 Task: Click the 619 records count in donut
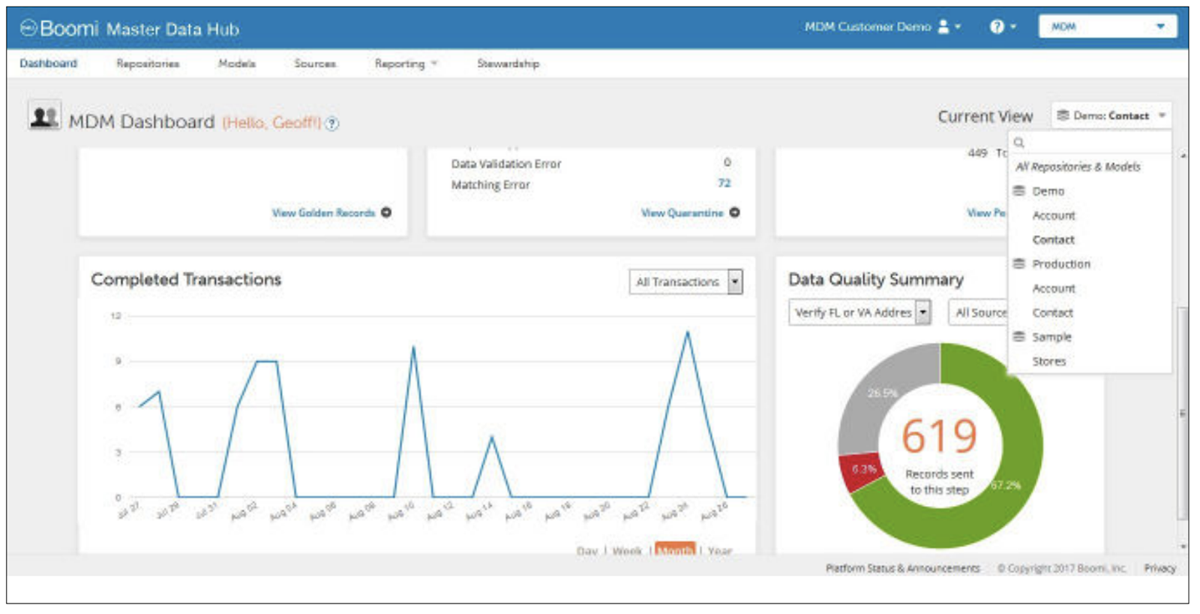click(x=939, y=436)
